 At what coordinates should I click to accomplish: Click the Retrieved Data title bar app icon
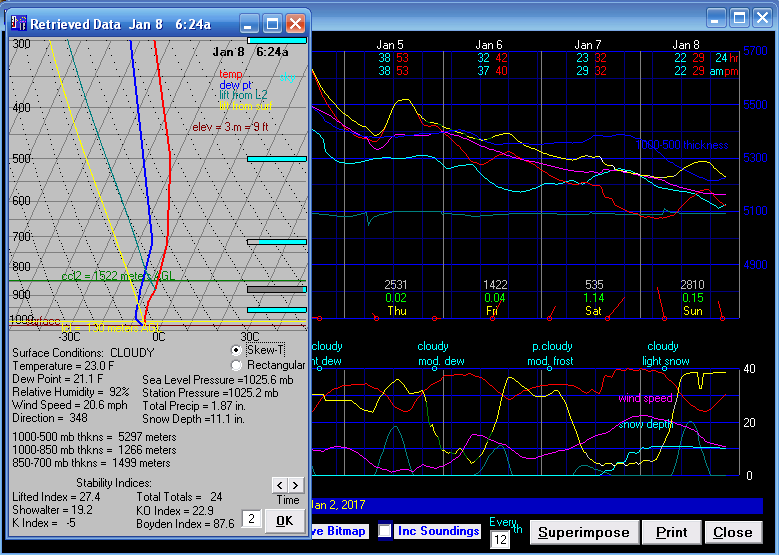pyautogui.click(x=16, y=23)
